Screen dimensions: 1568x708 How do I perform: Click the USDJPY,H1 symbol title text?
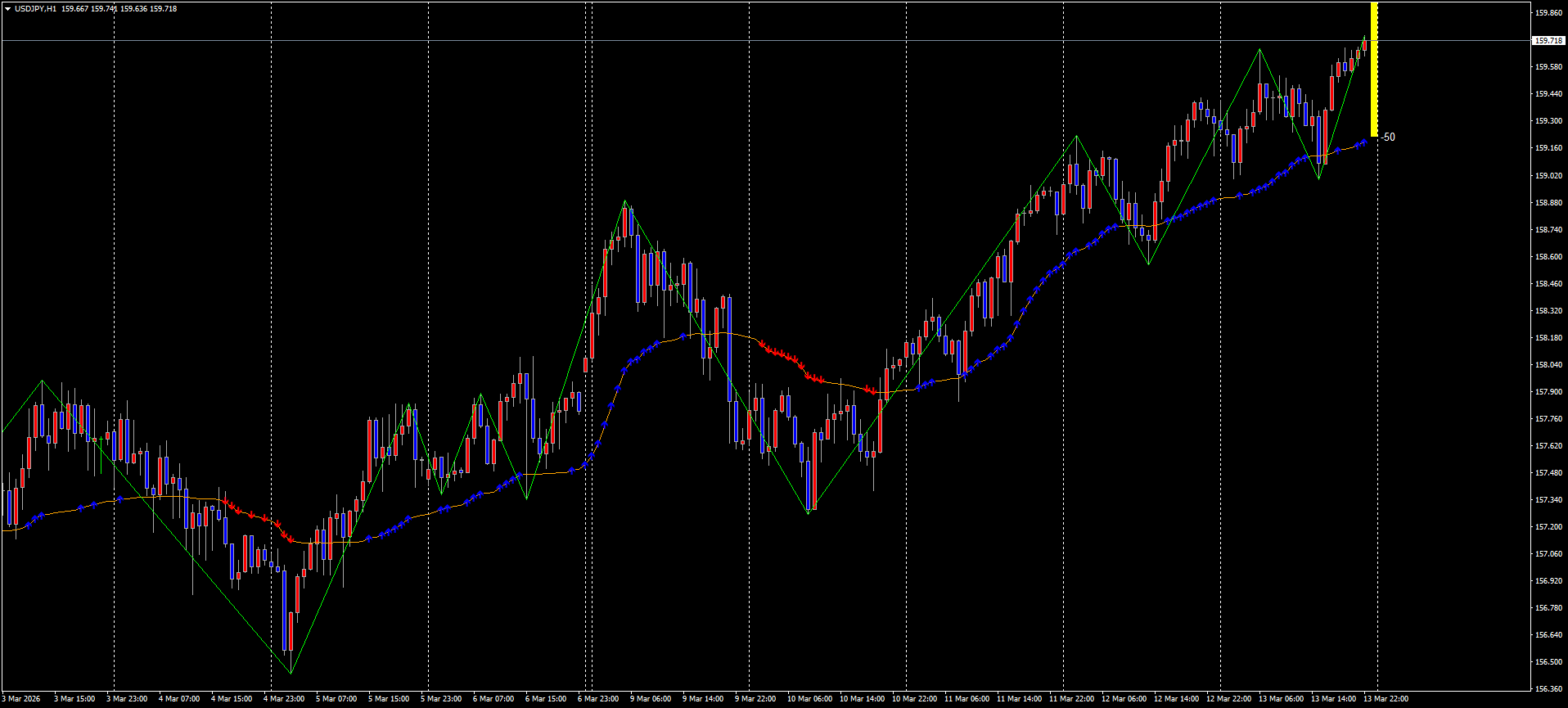click(35, 9)
